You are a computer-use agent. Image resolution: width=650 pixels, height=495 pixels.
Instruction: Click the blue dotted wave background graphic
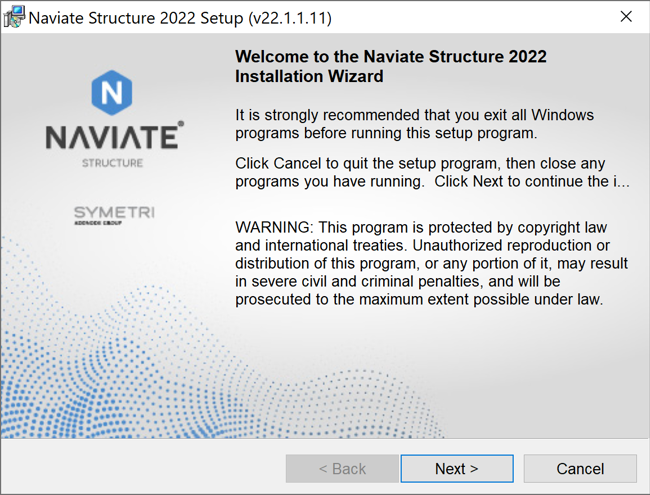coord(166,373)
